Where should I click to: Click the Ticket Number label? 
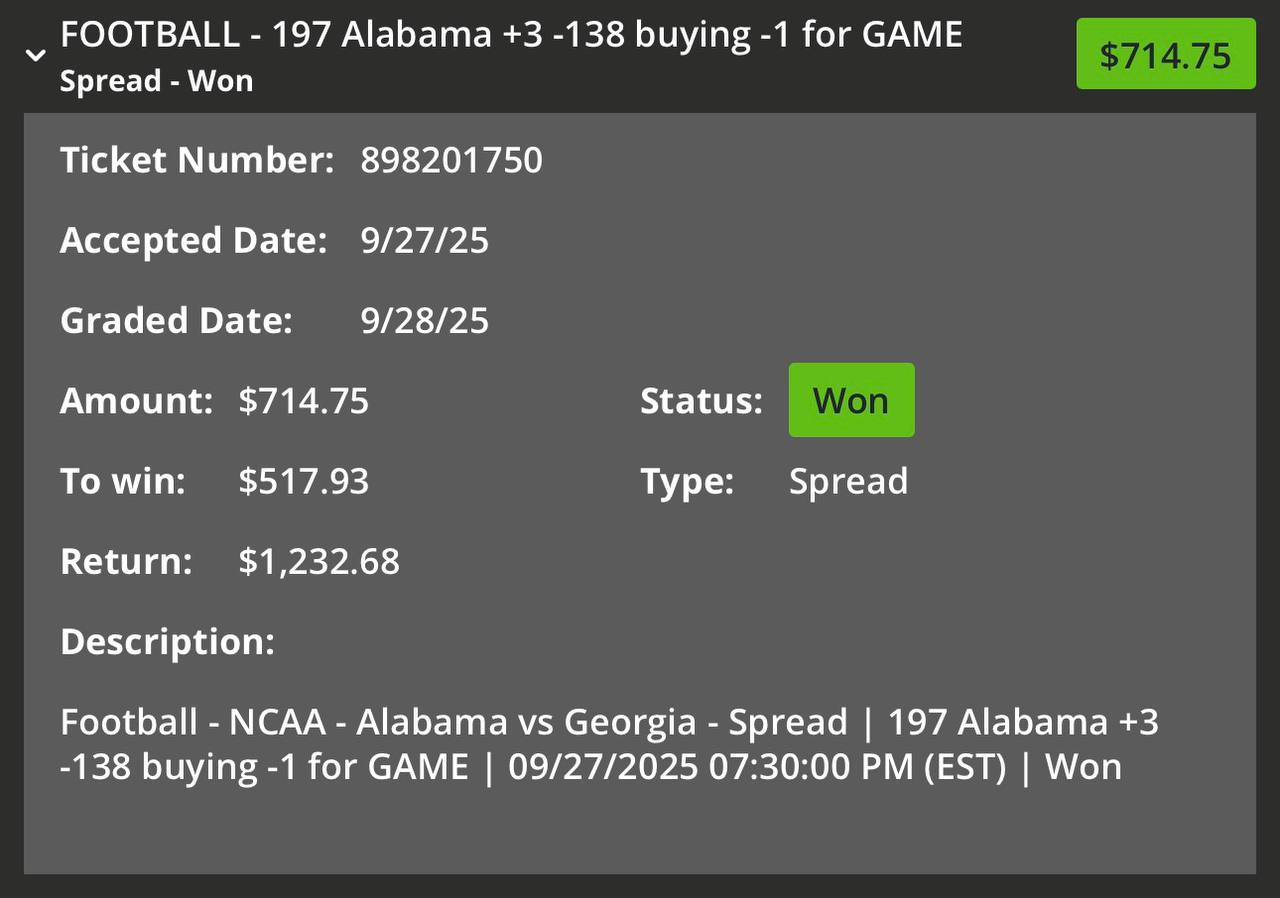pos(197,161)
